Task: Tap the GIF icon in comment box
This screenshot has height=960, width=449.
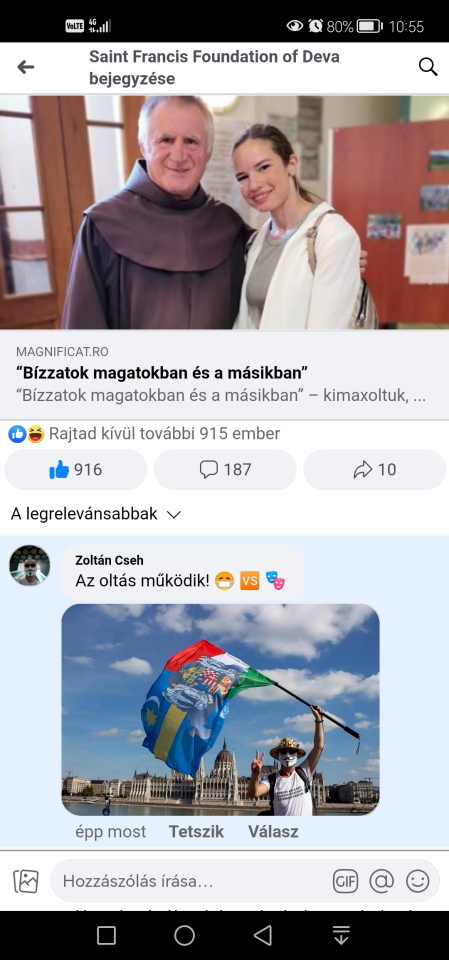Action: pyautogui.click(x=345, y=882)
